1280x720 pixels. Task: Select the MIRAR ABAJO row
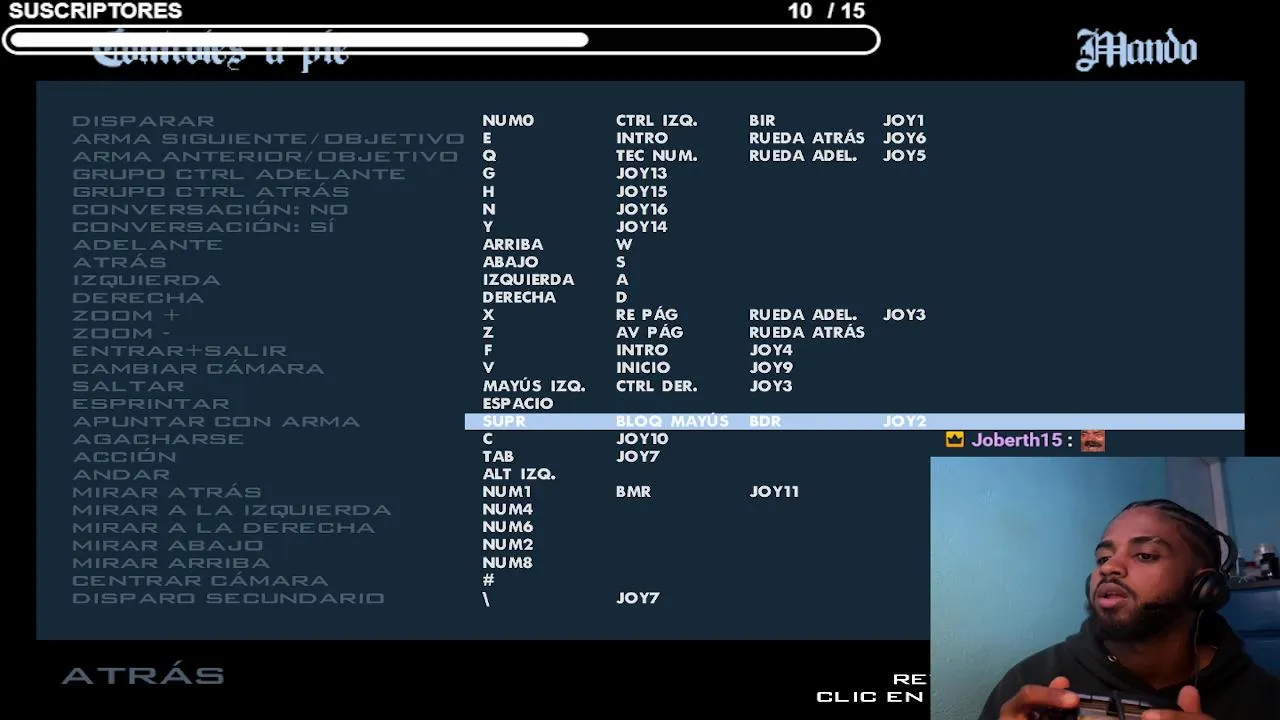(168, 545)
